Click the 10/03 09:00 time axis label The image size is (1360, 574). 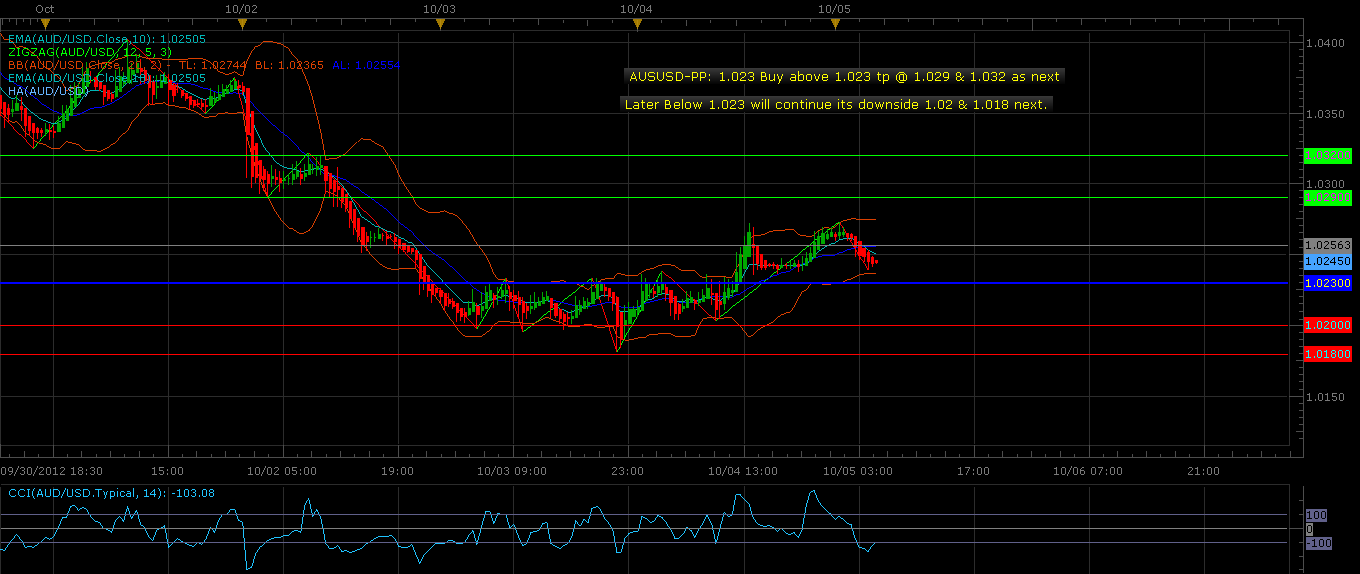click(512, 470)
